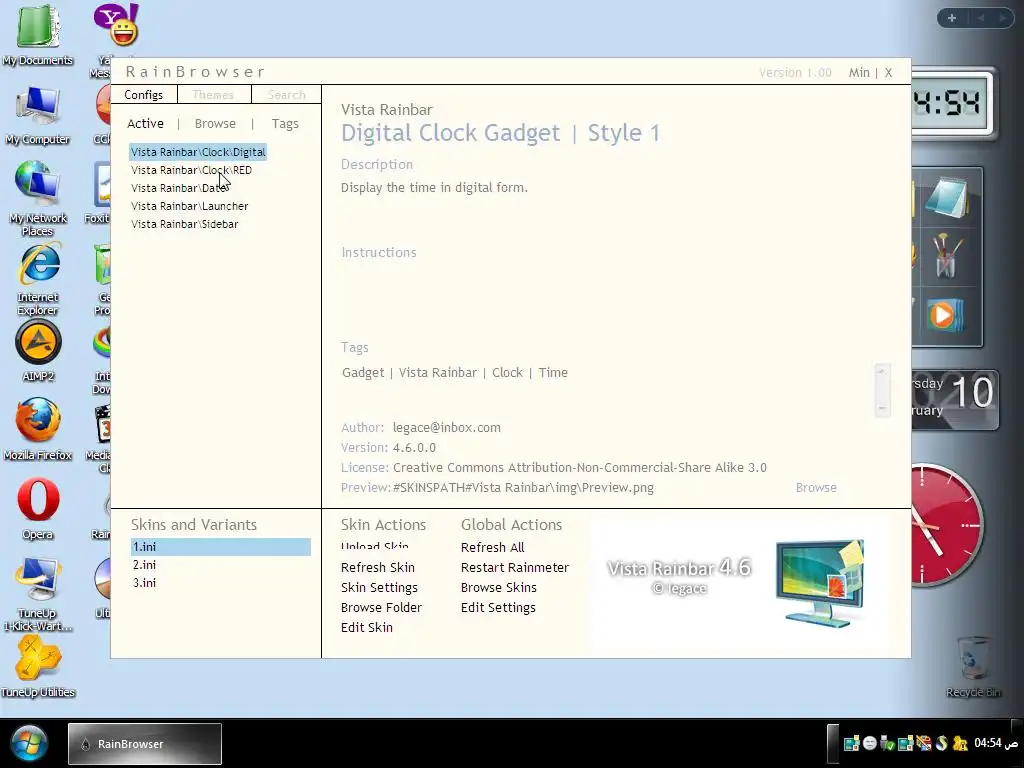1024x768 pixels.
Task: Select Vista Rainbar\Sidebar config
Action: [185, 224]
